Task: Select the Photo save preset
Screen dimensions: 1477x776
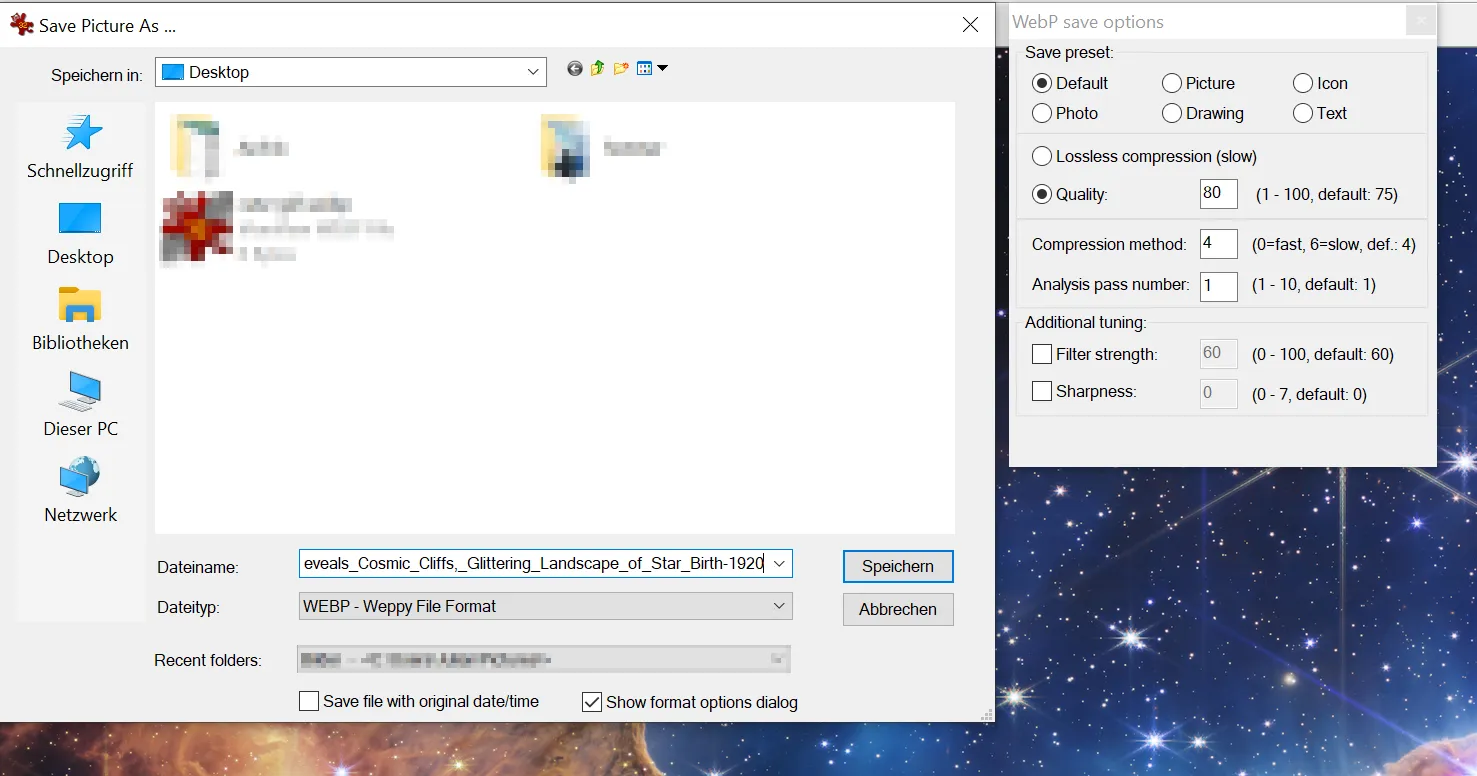Action: 1042,113
